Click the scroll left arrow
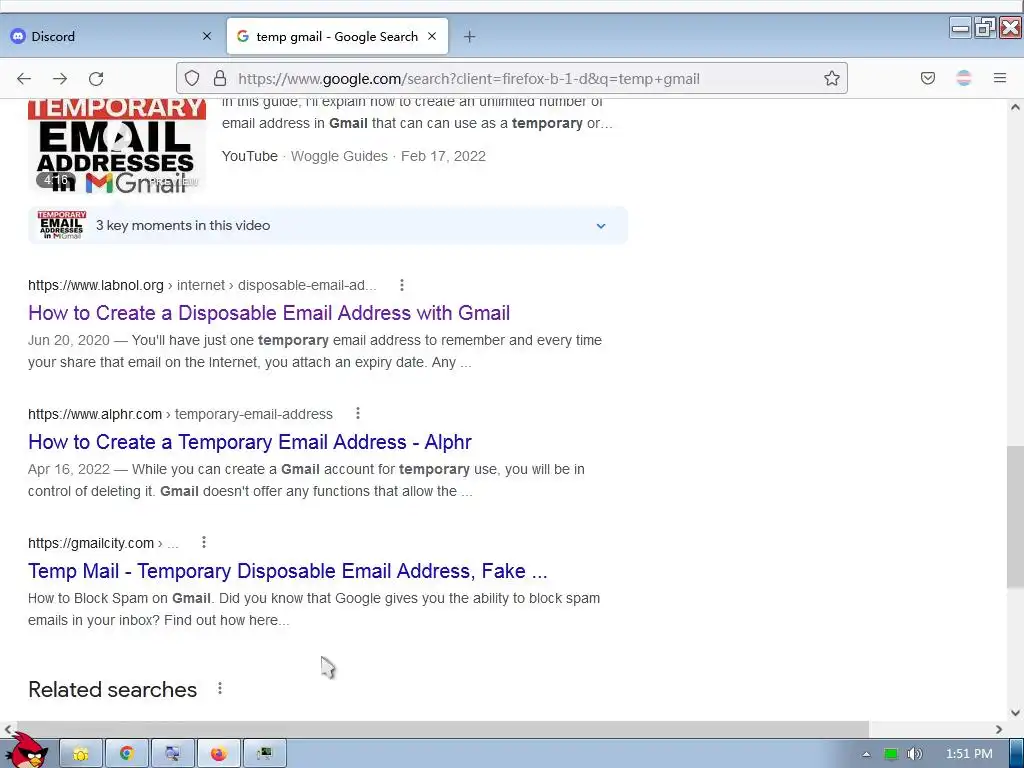 7,729
